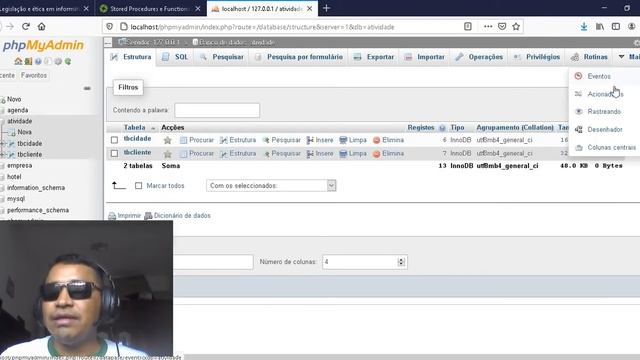The image size is (640, 360).
Task: Switch to the Importar tab
Action: (x=424, y=57)
